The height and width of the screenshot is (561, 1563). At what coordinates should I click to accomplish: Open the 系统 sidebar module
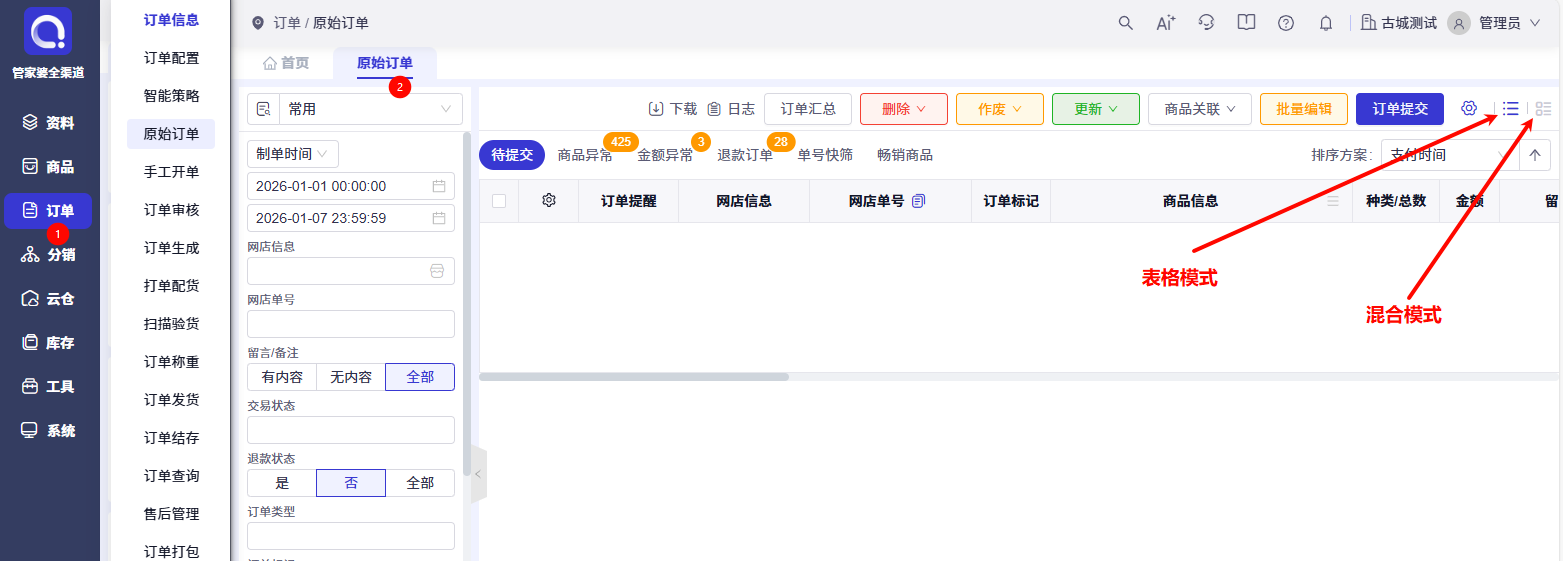point(48,431)
